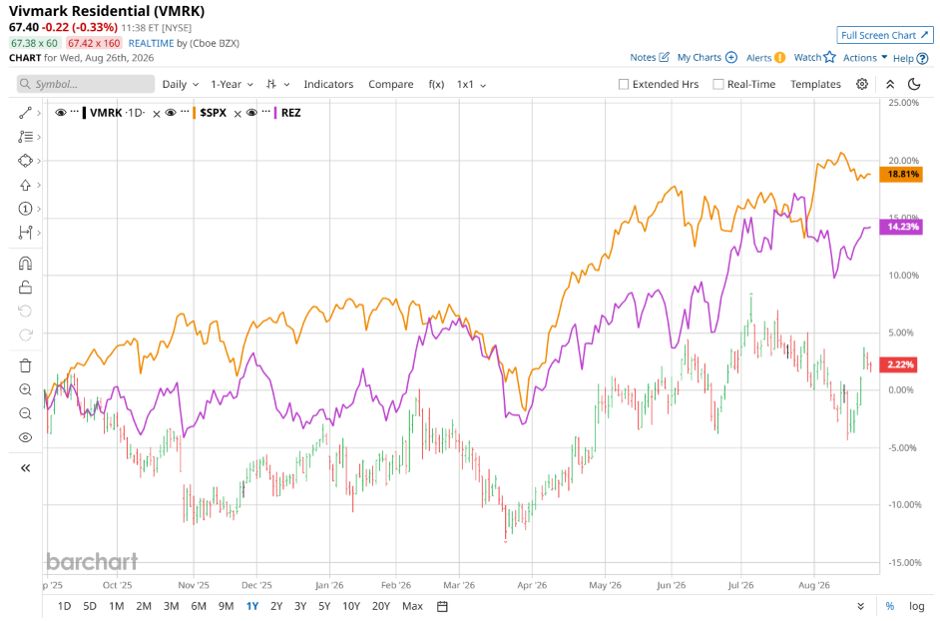Open chart settings gear

pyautogui.click(x=862, y=84)
